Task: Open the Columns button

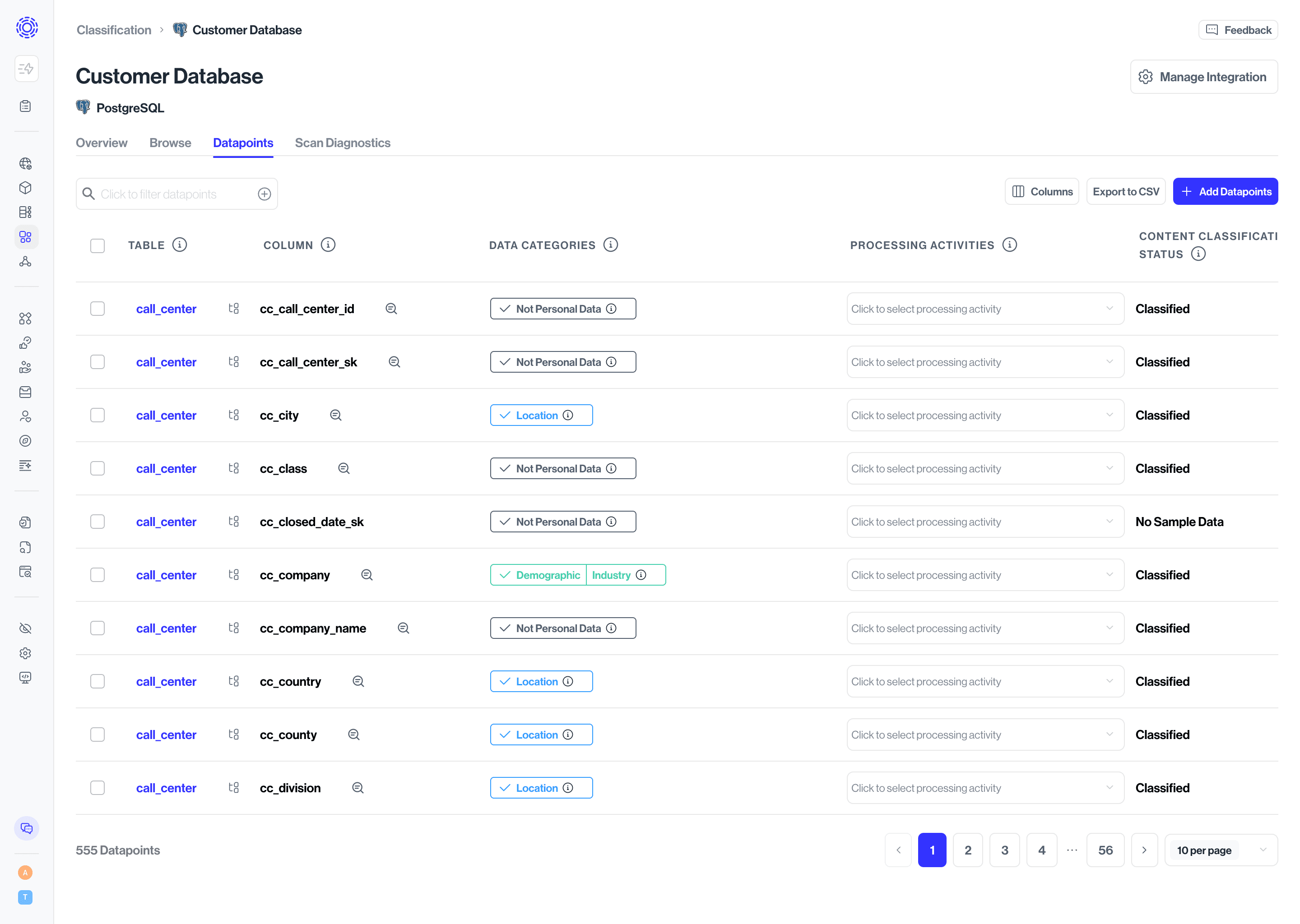Action: (1042, 192)
